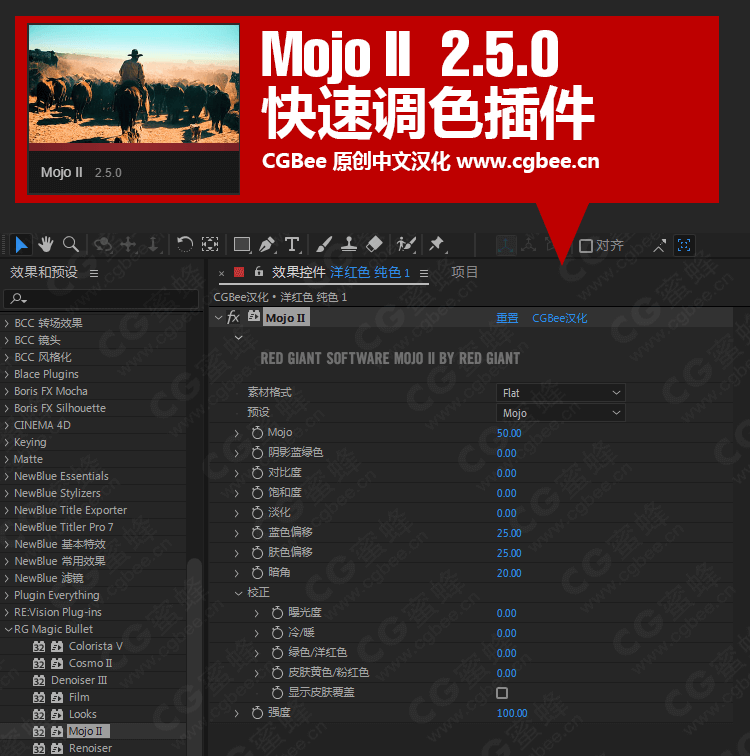The width and height of the screenshot is (750, 756).
Task: Select the Eraser tool
Action: coord(374,244)
